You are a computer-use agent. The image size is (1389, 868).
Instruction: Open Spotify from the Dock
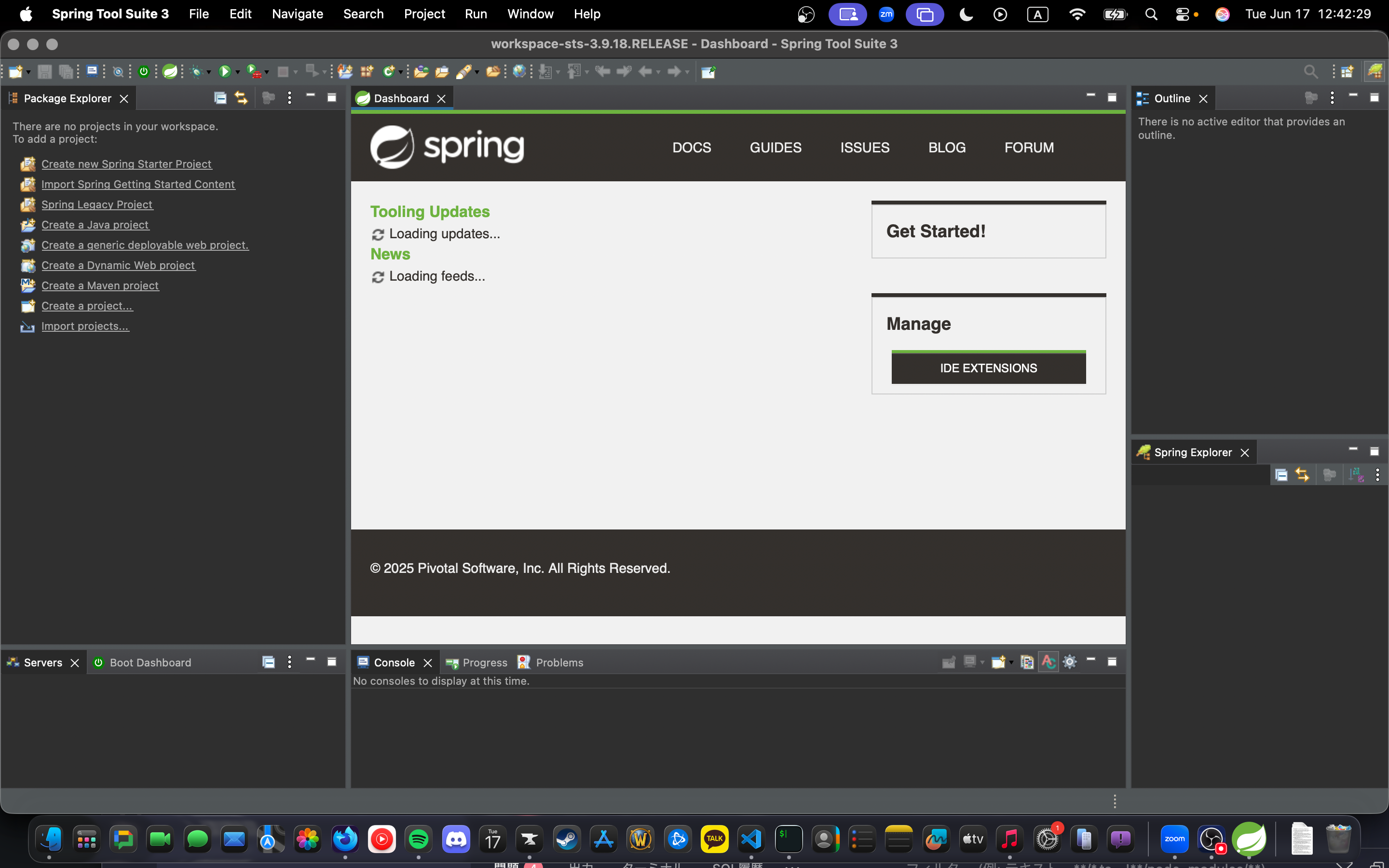(419, 839)
